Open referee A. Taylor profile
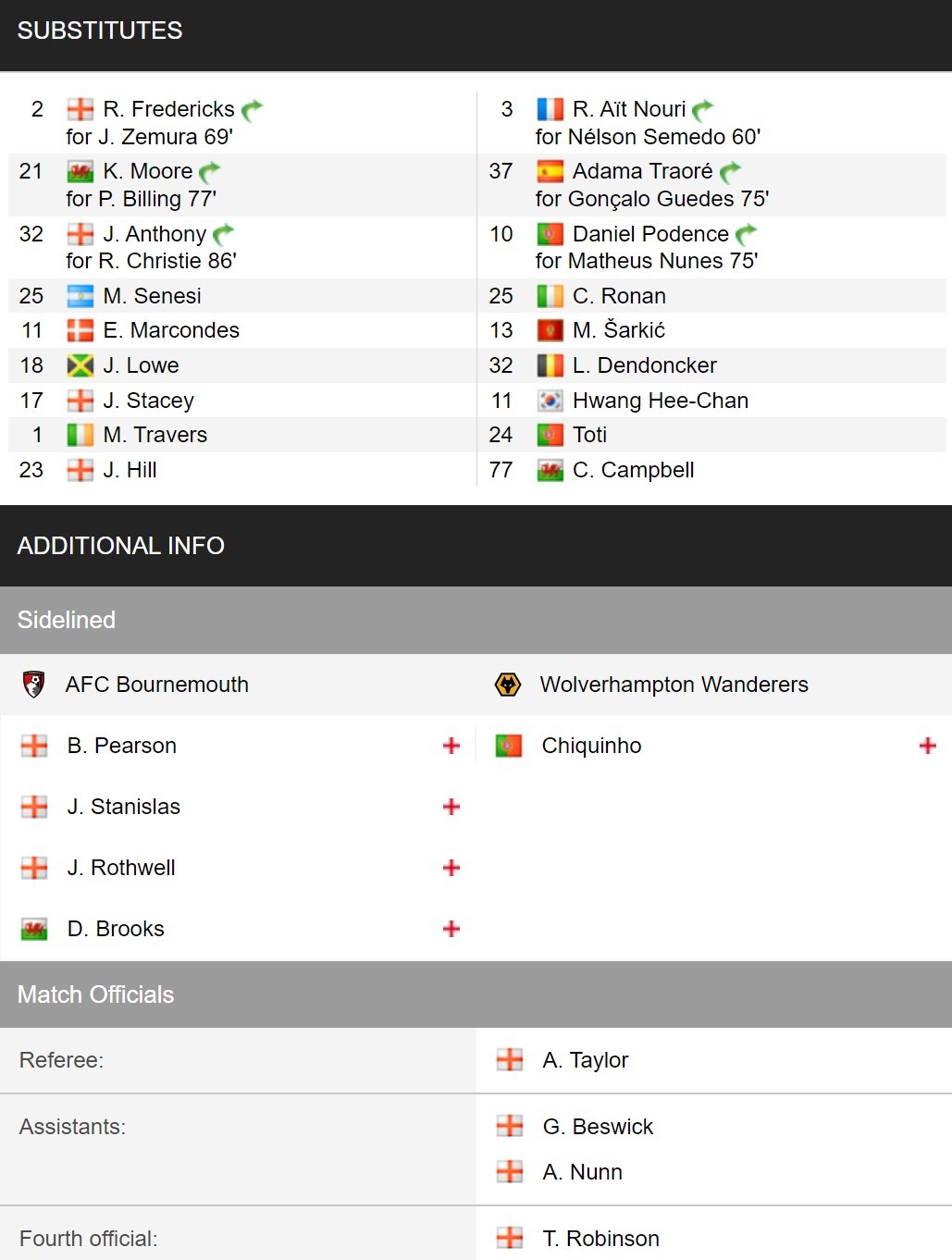952x1260 pixels. (586, 1060)
